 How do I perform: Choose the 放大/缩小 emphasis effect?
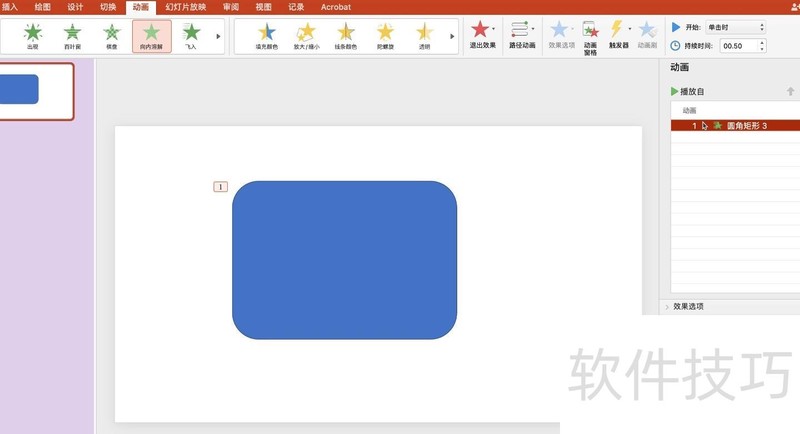point(306,36)
